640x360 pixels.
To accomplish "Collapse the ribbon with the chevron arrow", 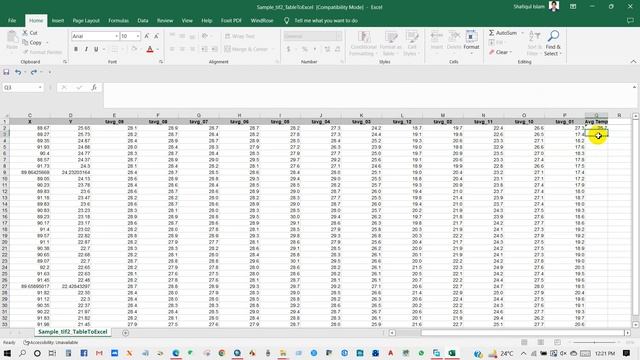I will pos(633,62).
